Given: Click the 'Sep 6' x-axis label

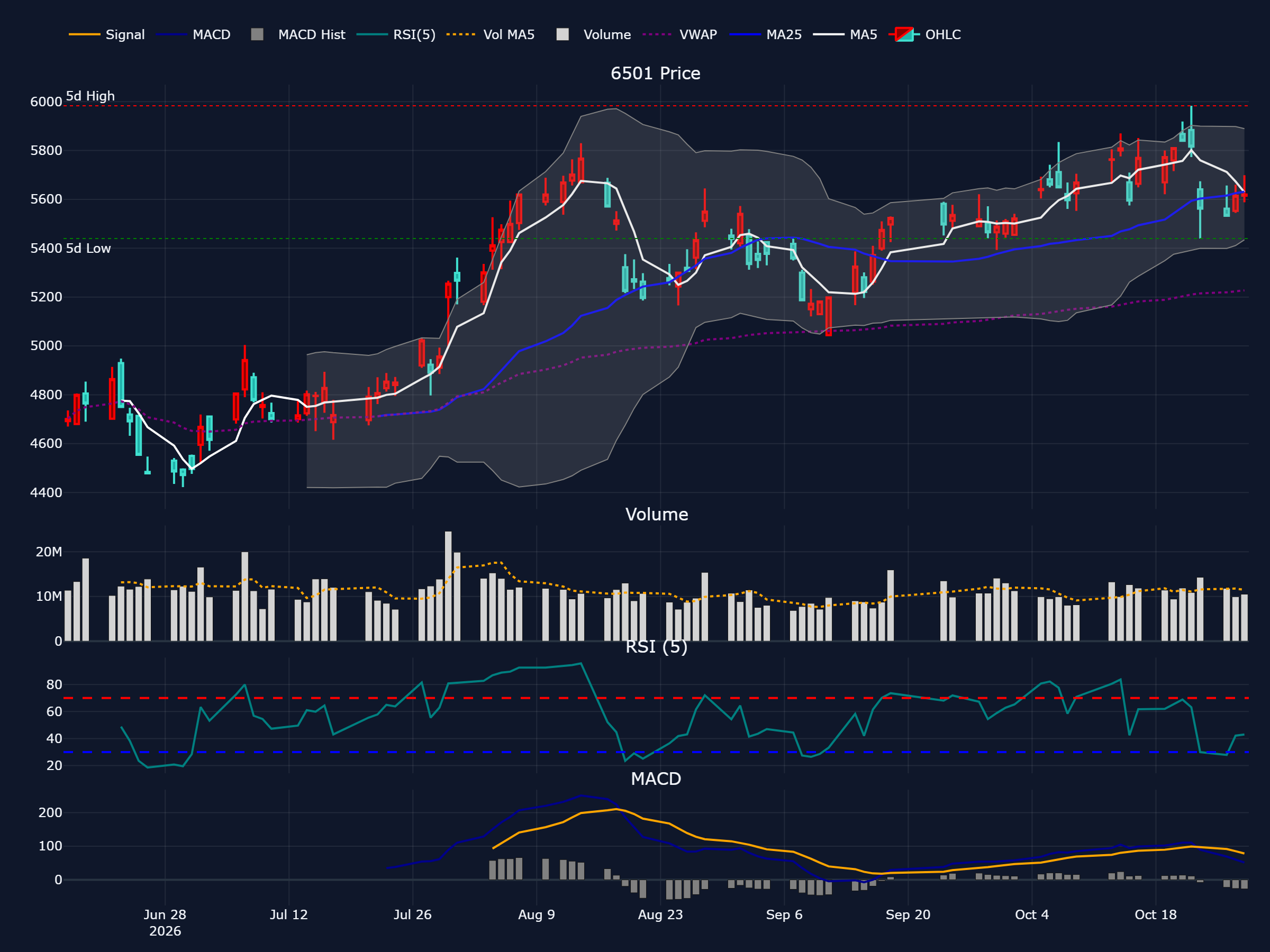Looking at the screenshot, I should [784, 914].
